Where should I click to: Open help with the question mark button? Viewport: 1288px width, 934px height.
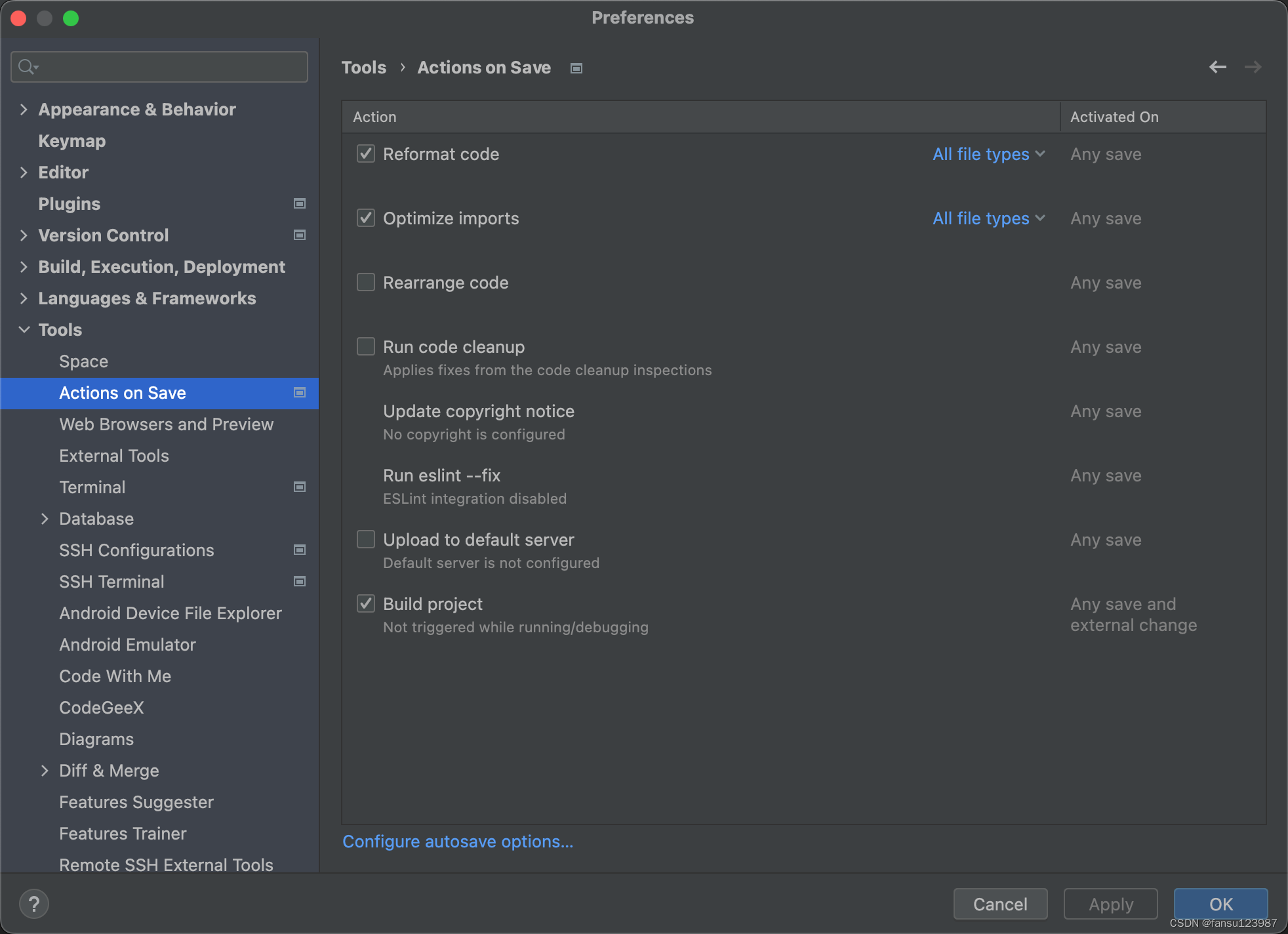[x=34, y=904]
